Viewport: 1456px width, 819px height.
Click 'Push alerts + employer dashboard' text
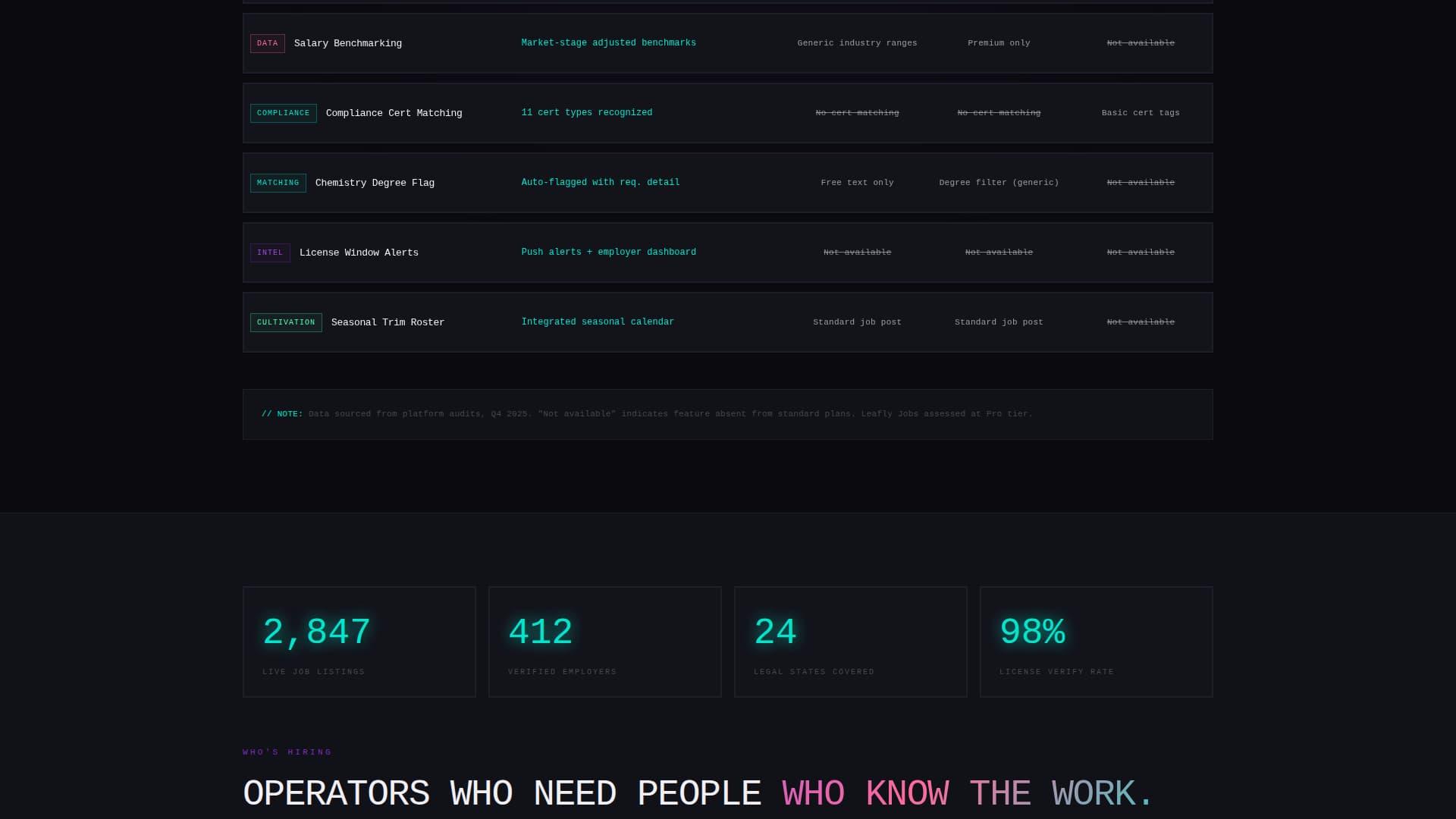click(608, 252)
